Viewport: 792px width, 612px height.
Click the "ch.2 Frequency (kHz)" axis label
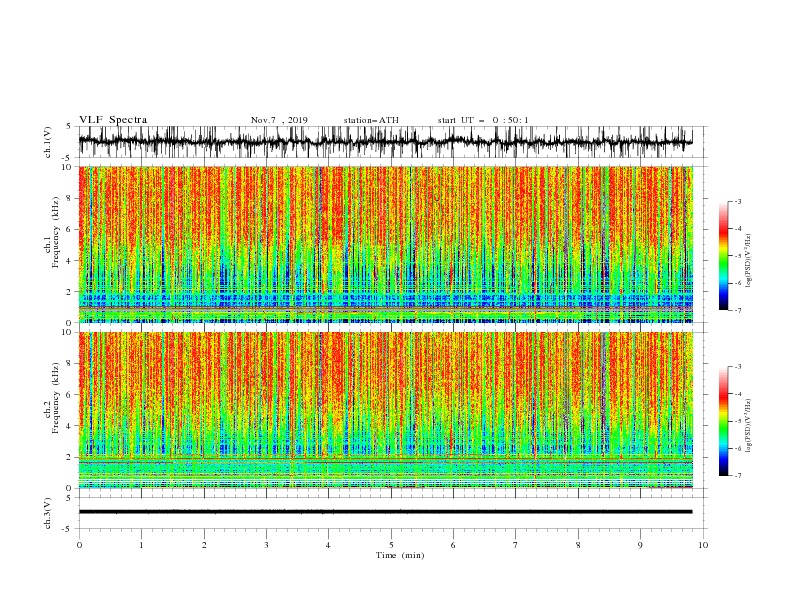click(x=52, y=398)
